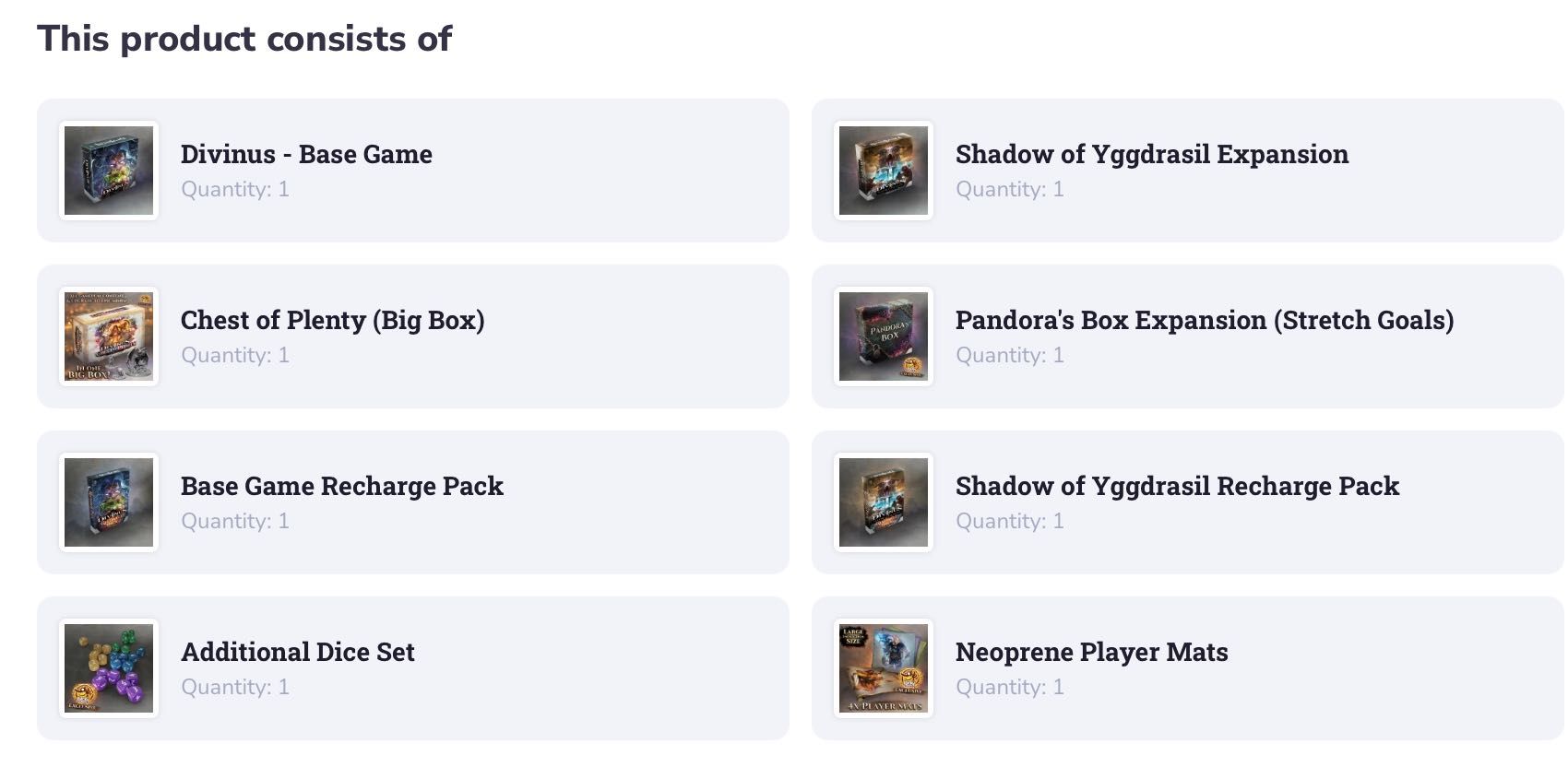Click the Chest of Plenty (Big Box) title

[x=333, y=320]
